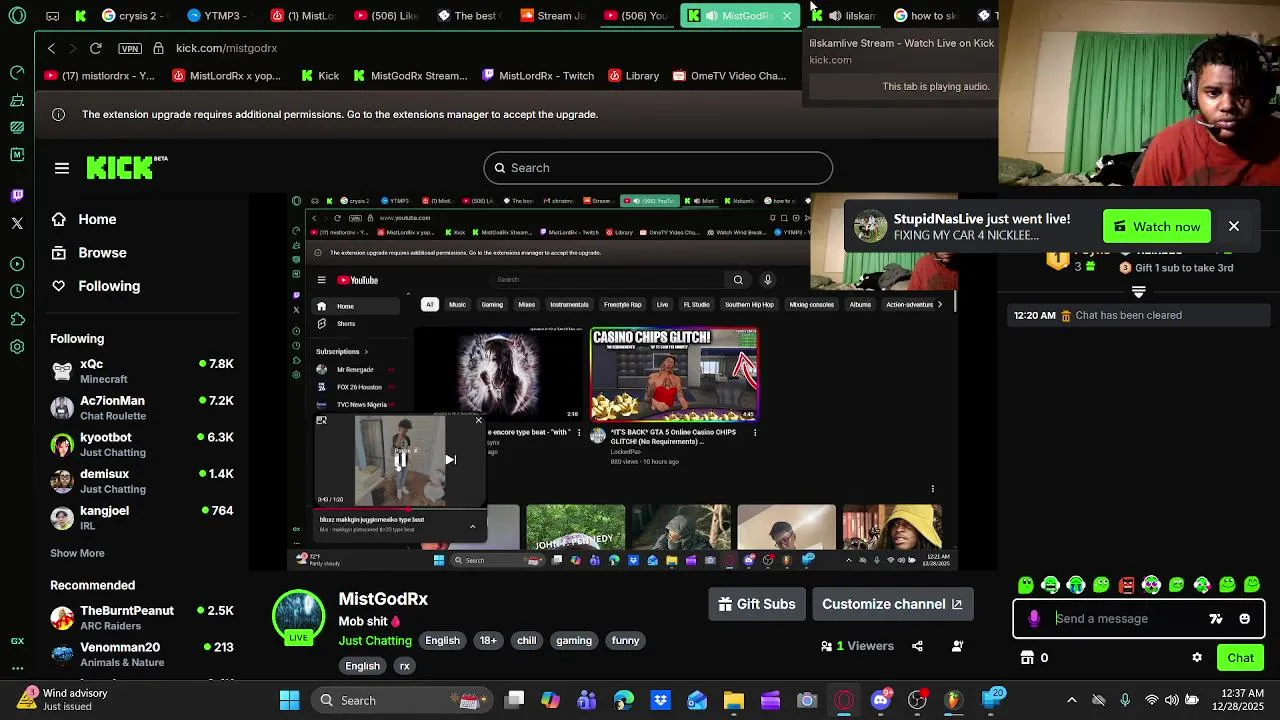The image size is (1280, 720).
Task: Open chat settings gear
Action: [1197, 658]
